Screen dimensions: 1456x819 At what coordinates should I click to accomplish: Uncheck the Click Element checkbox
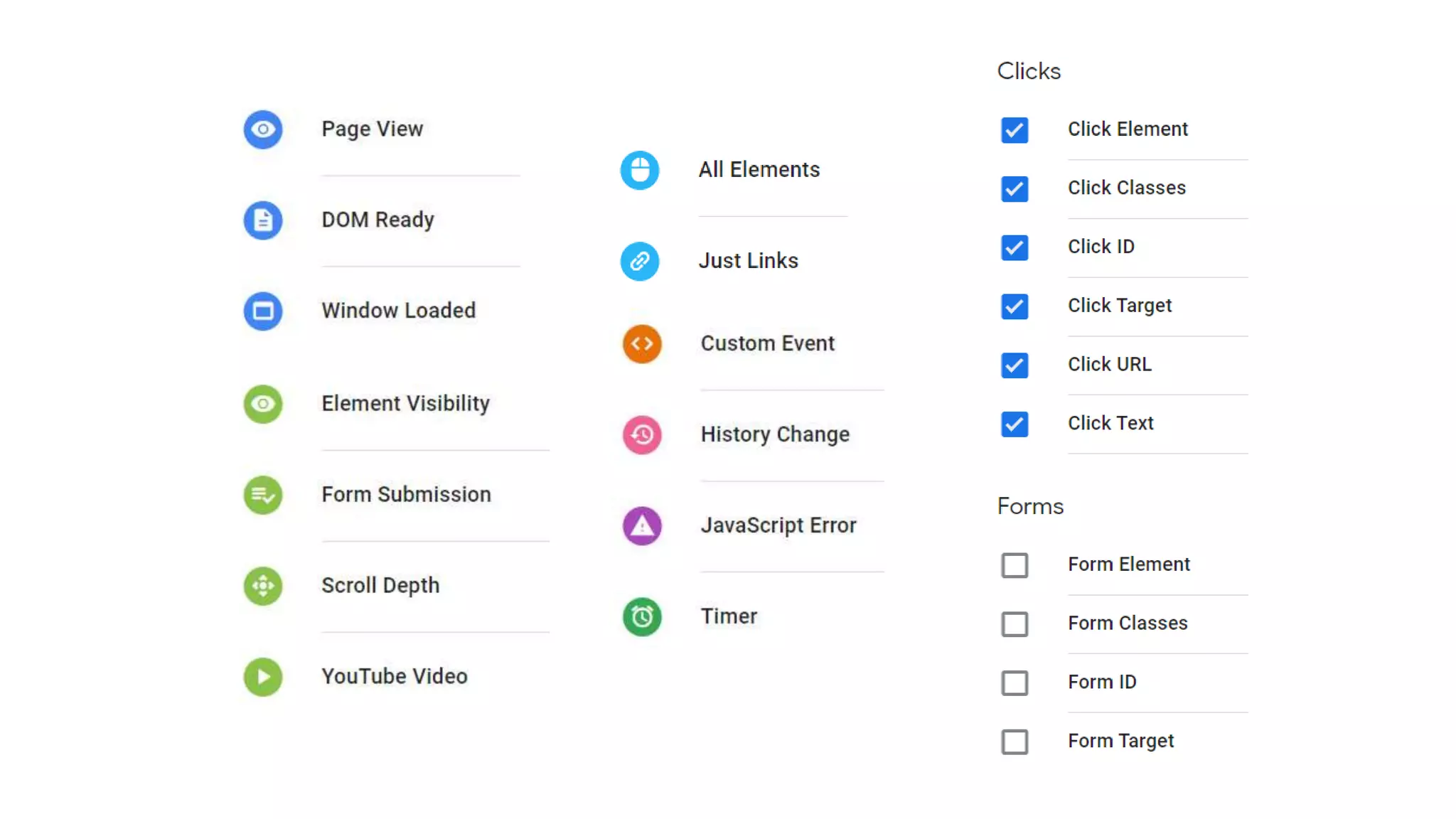[1015, 130]
